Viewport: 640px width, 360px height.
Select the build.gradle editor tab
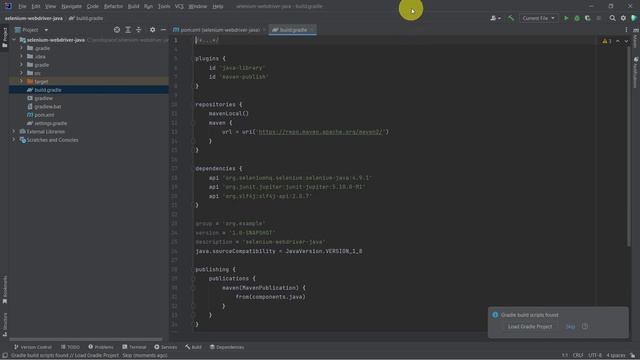(x=292, y=30)
